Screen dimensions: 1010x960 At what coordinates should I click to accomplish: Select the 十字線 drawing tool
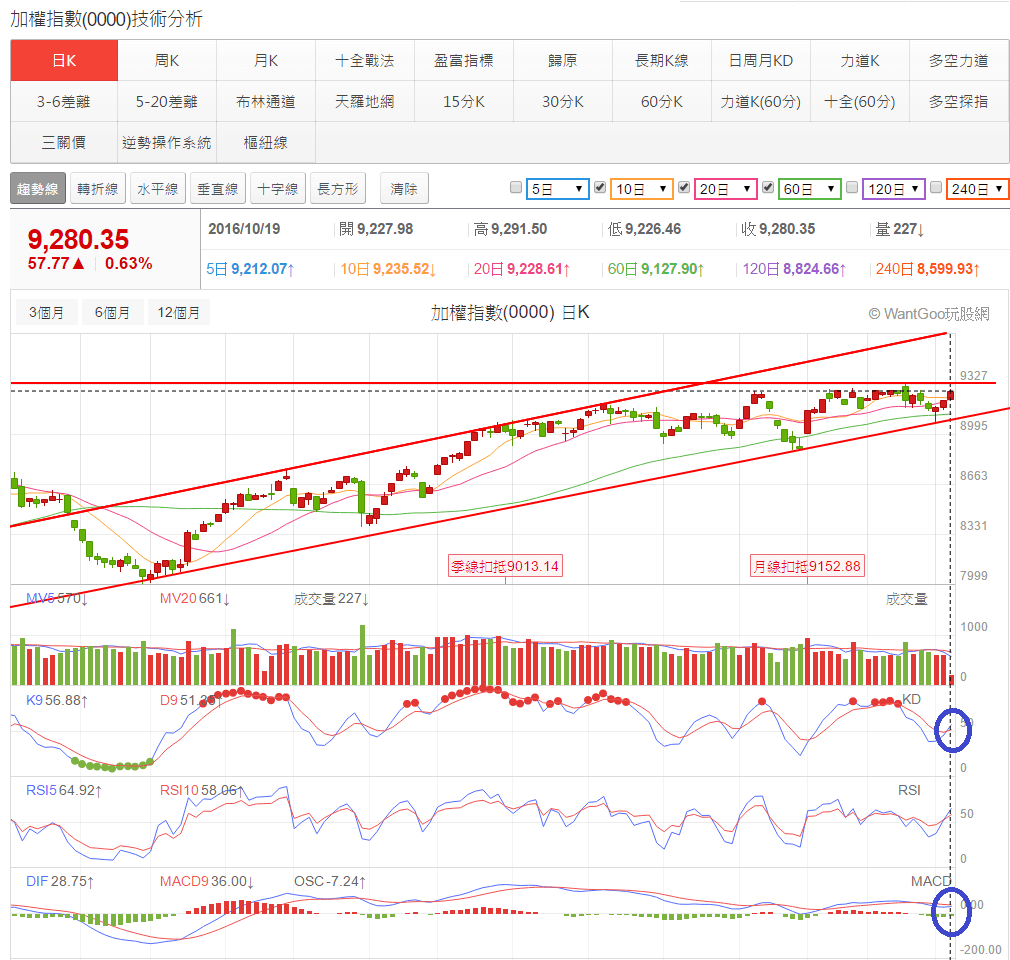[278, 188]
